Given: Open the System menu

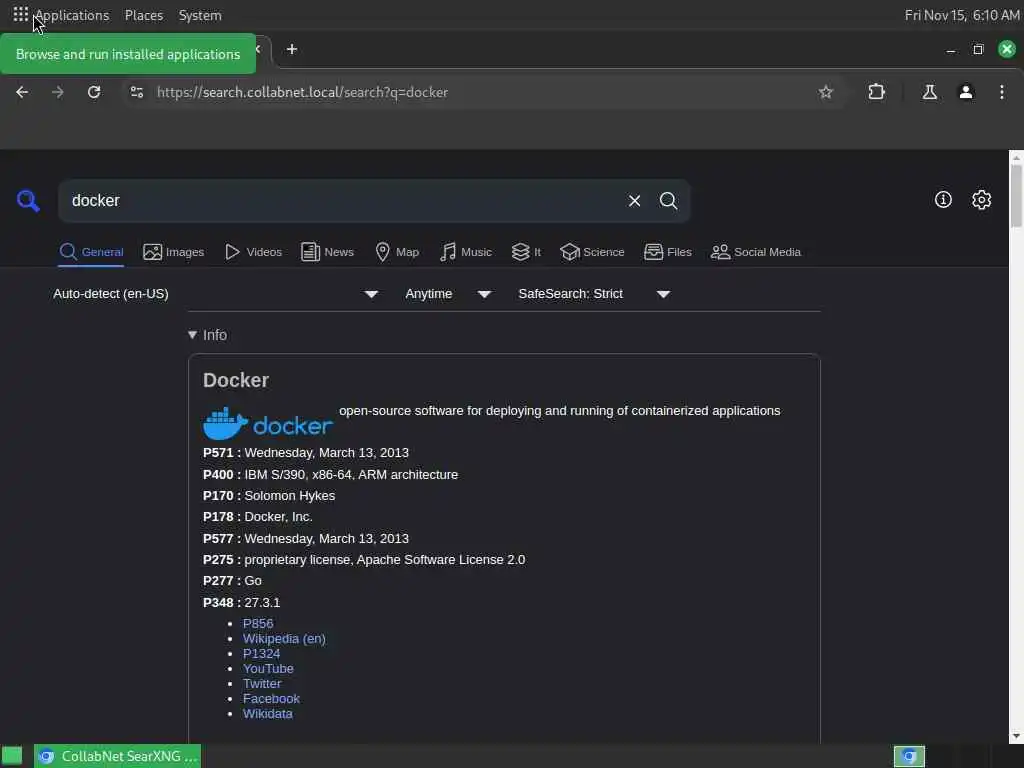Looking at the screenshot, I should [200, 15].
